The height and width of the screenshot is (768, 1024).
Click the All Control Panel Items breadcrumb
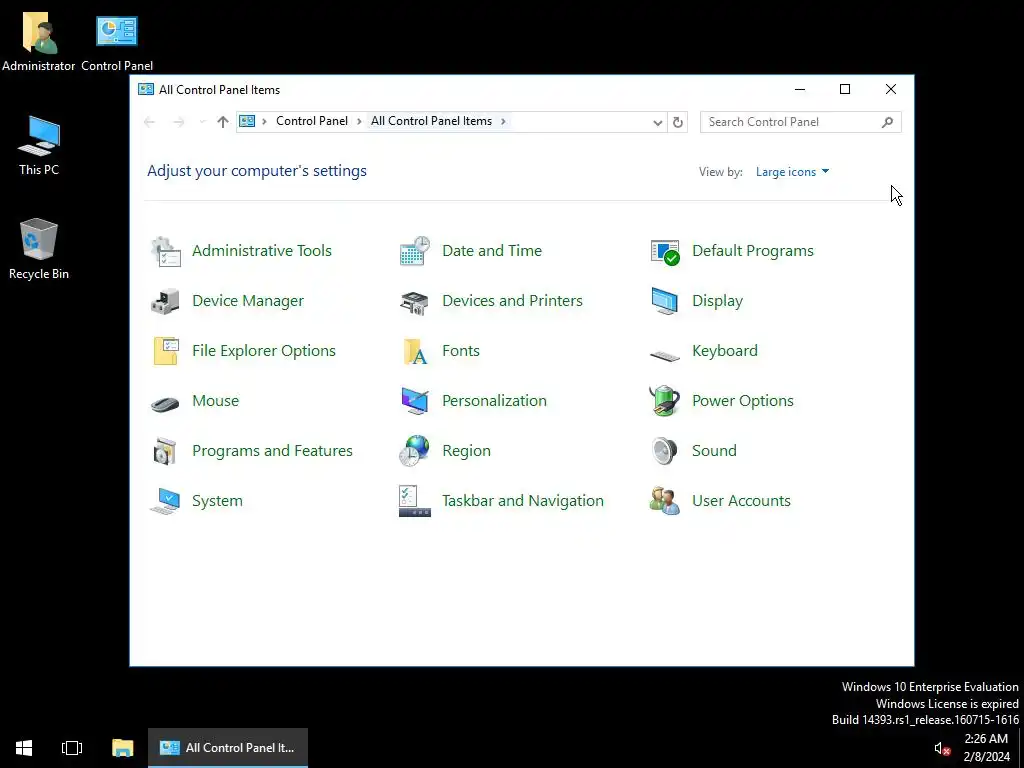pyautogui.click(x=432, y=121)
